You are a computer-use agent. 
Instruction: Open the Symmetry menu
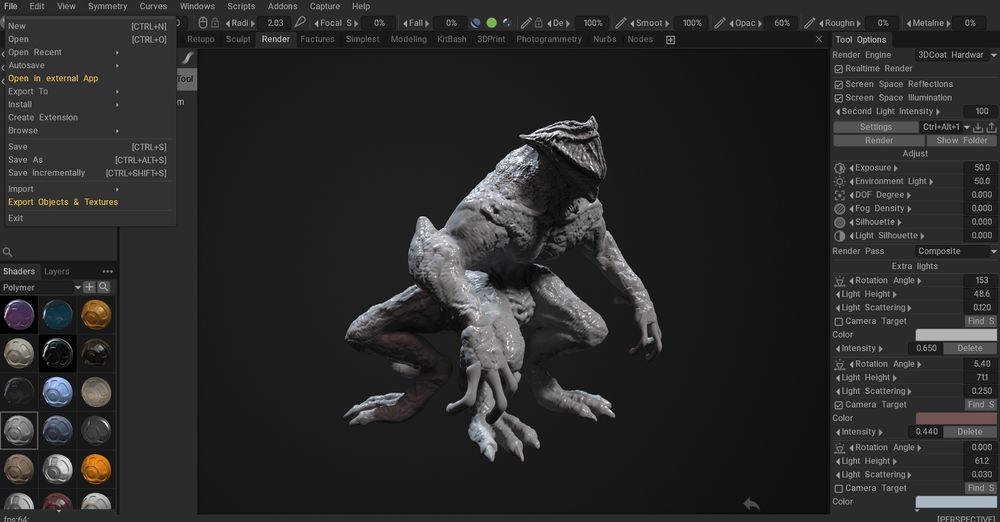107,6
